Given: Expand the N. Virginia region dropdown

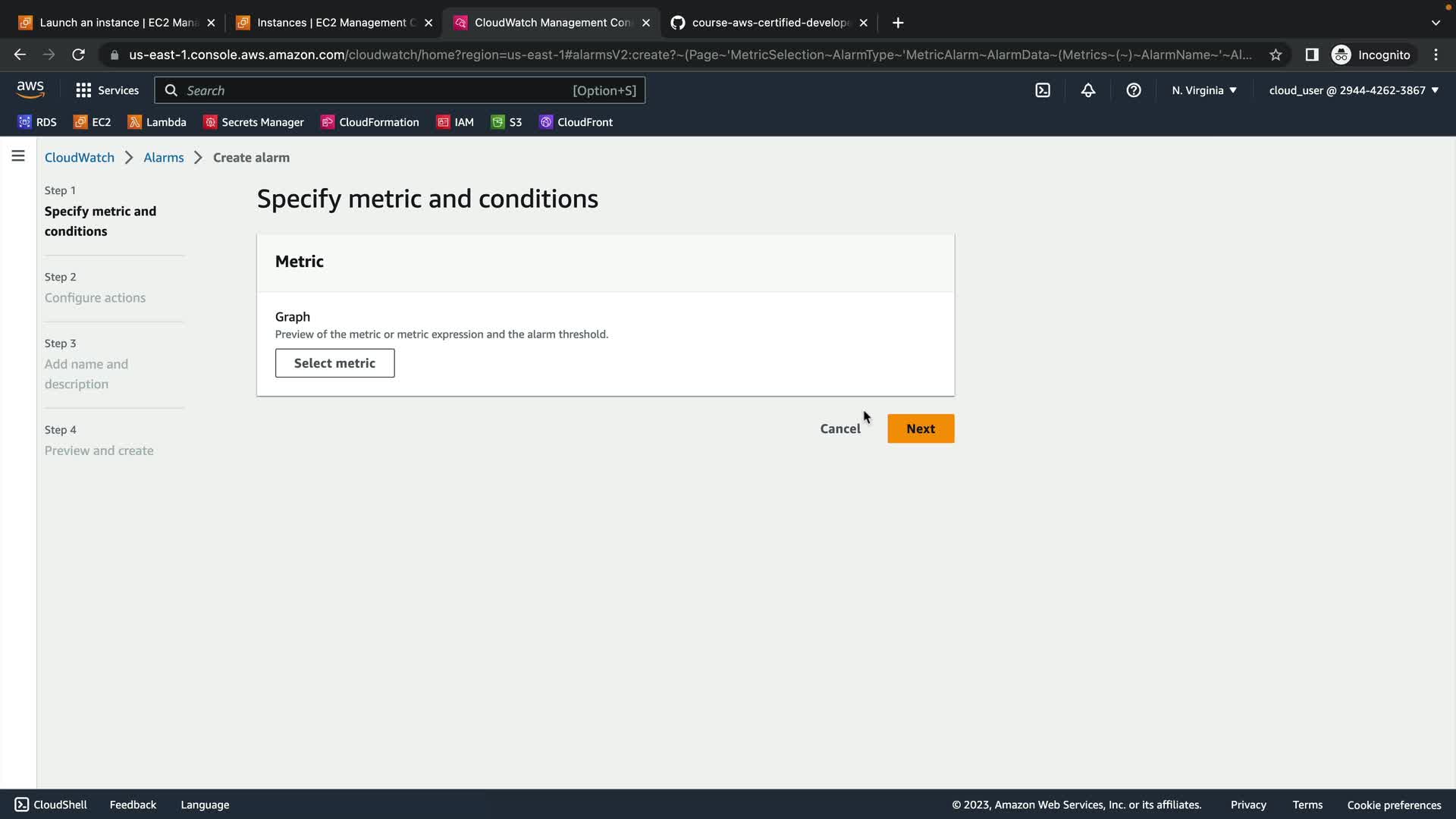Looking at the screenshot, I should (x=1204, y=90).
